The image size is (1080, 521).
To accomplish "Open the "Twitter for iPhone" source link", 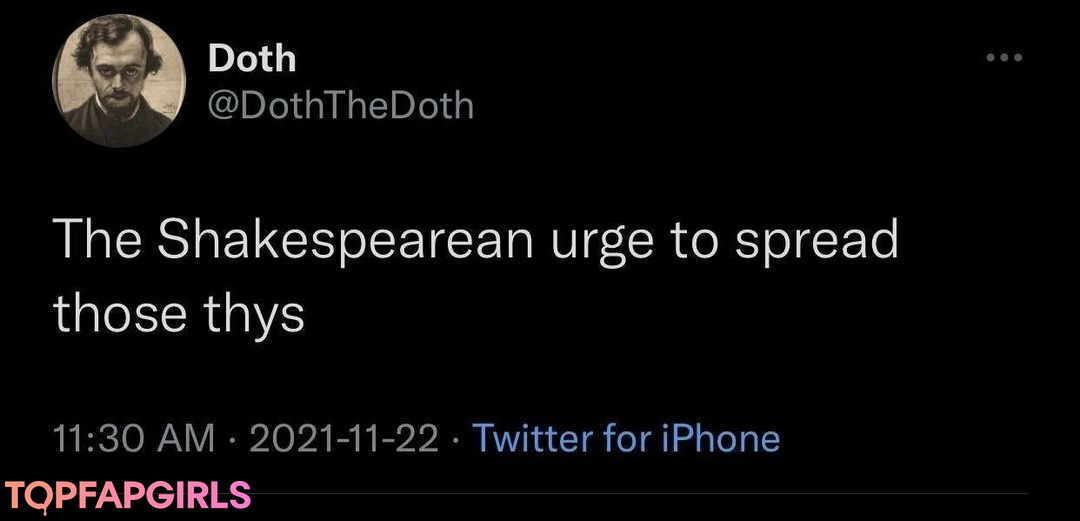I will pos(625,438).
